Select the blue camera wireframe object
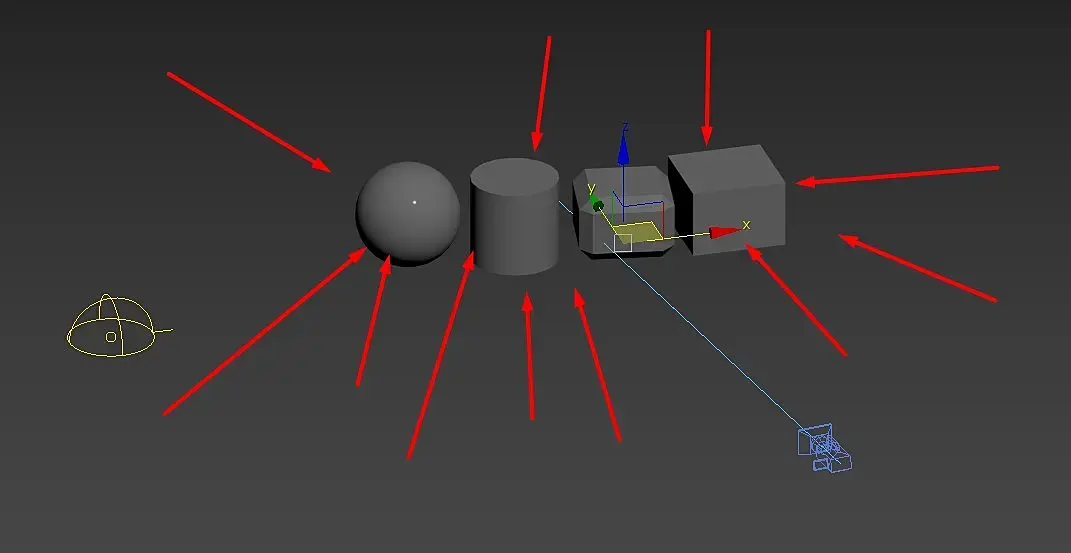 point(824,447)
